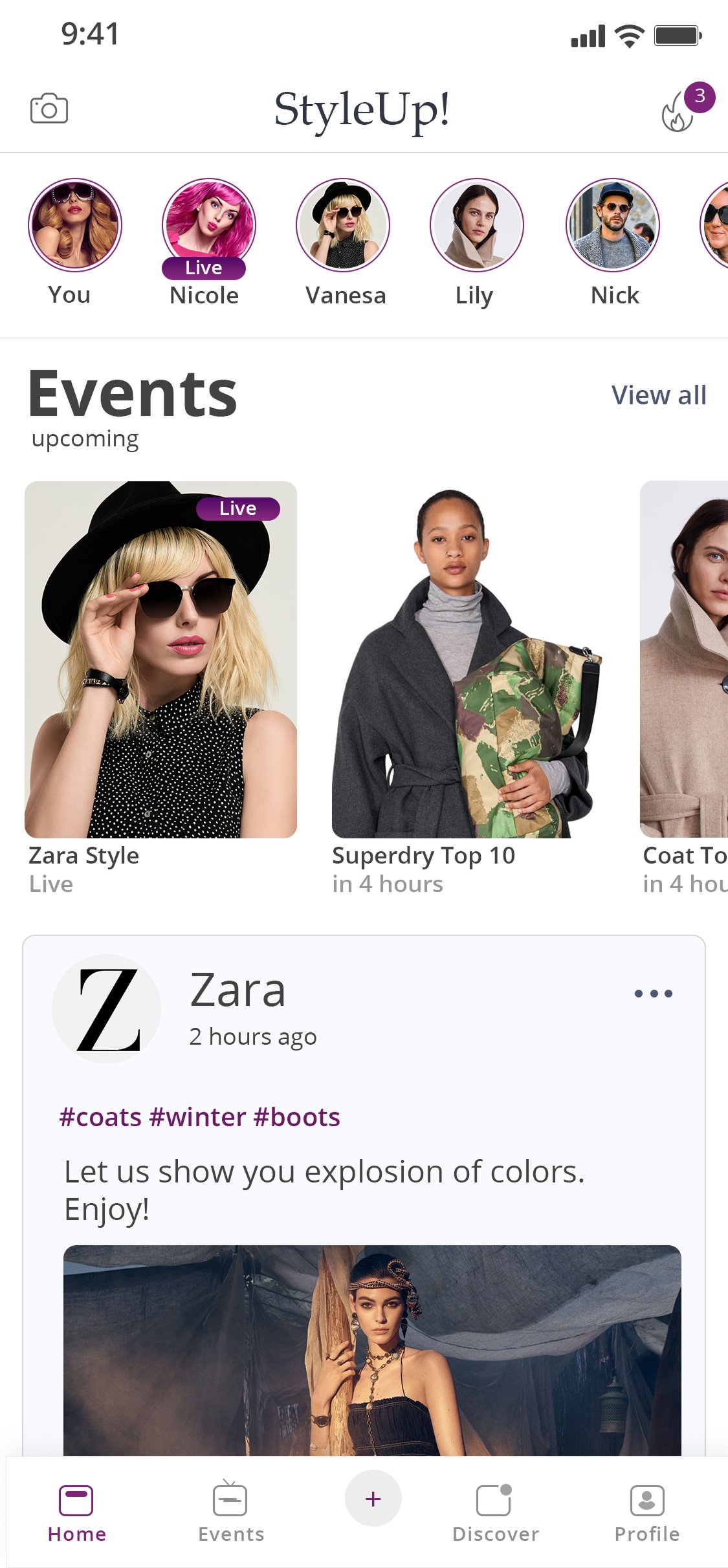Click View all events link

[659, 395]
